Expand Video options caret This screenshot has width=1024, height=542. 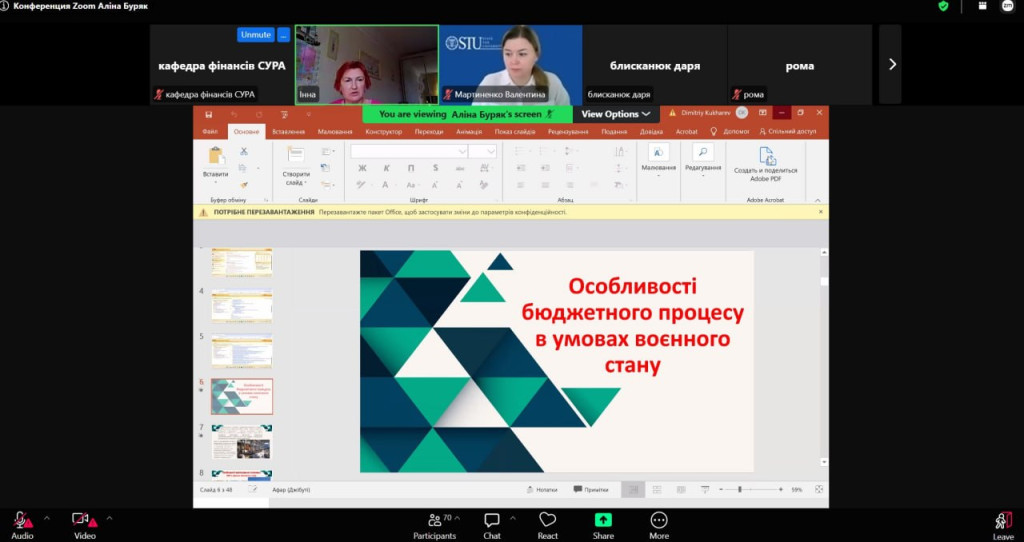point(109,518)
